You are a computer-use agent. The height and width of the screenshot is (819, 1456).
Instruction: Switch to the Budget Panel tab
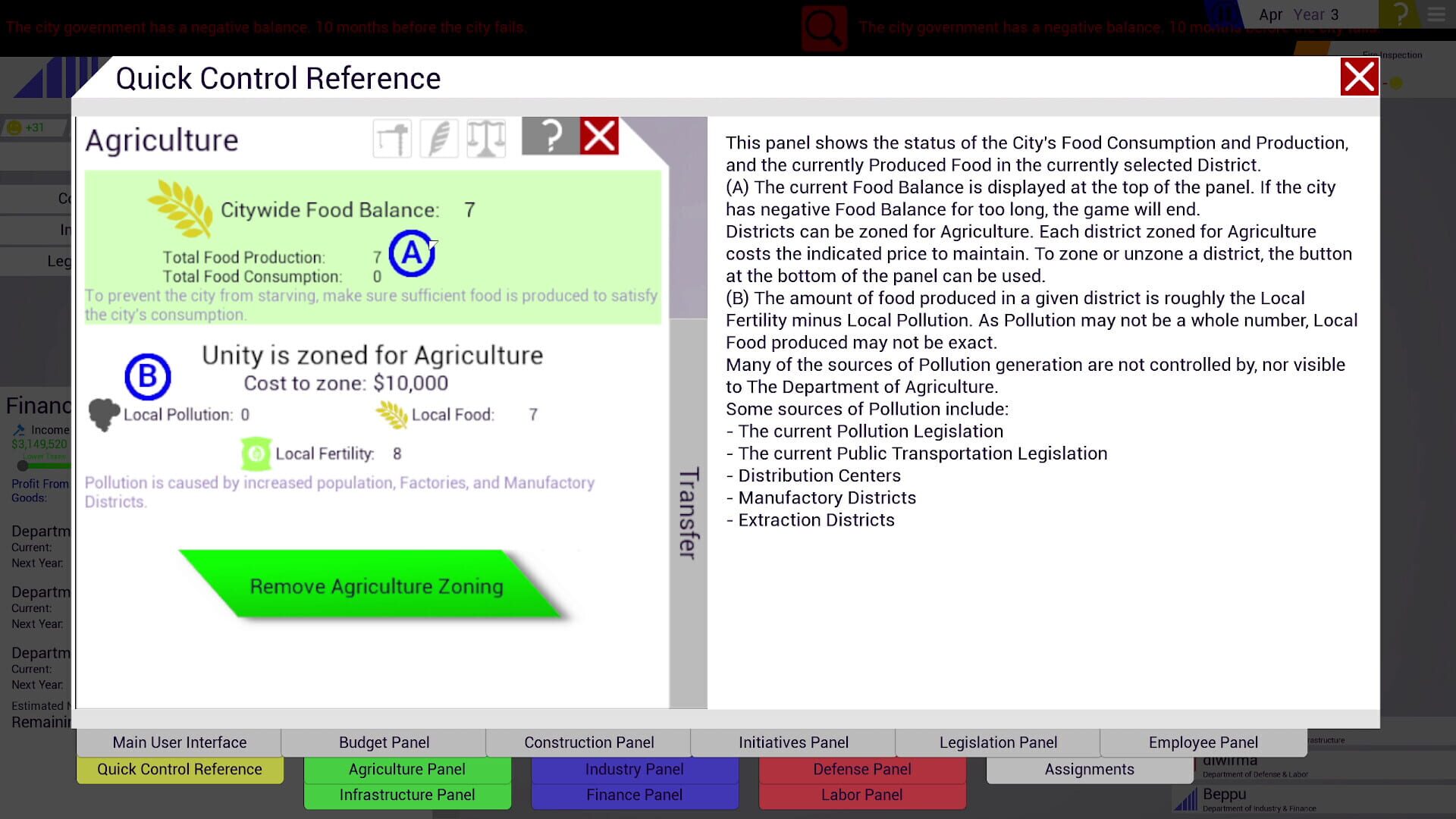point(384,742)
